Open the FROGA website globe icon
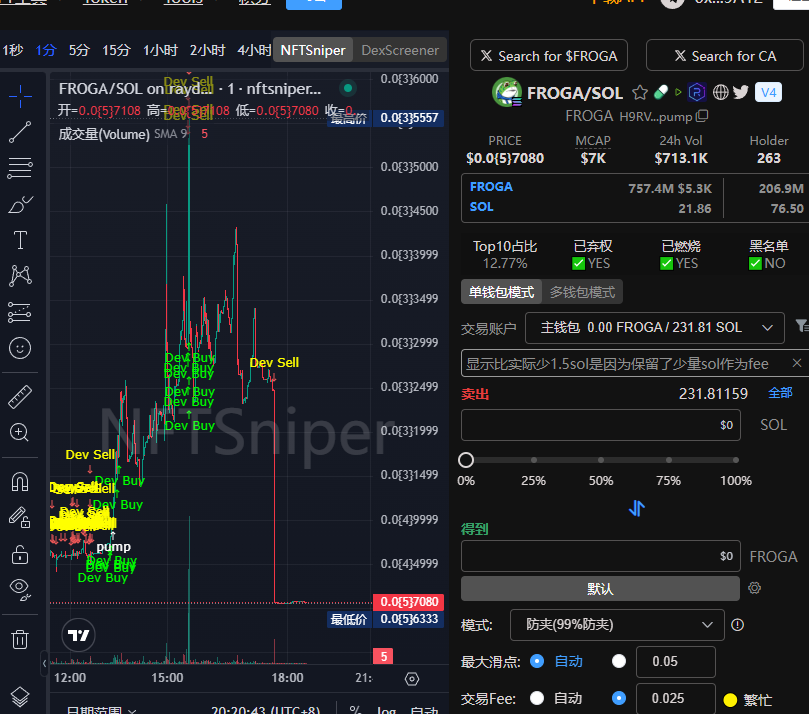This screenshot has height=714, width=809. point(720,92)
